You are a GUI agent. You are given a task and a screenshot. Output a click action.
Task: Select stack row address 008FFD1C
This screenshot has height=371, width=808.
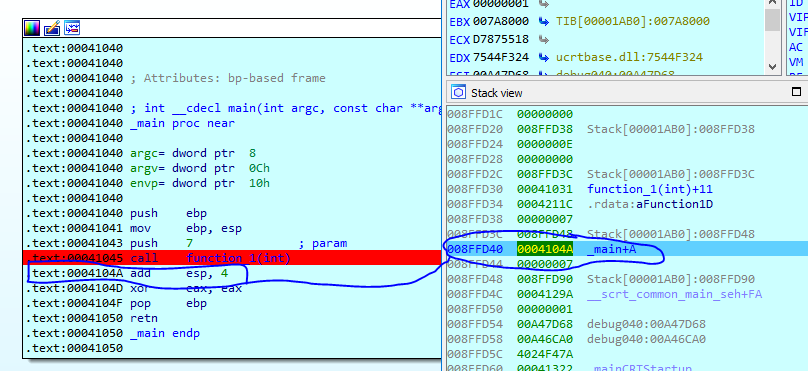(475, 114)
